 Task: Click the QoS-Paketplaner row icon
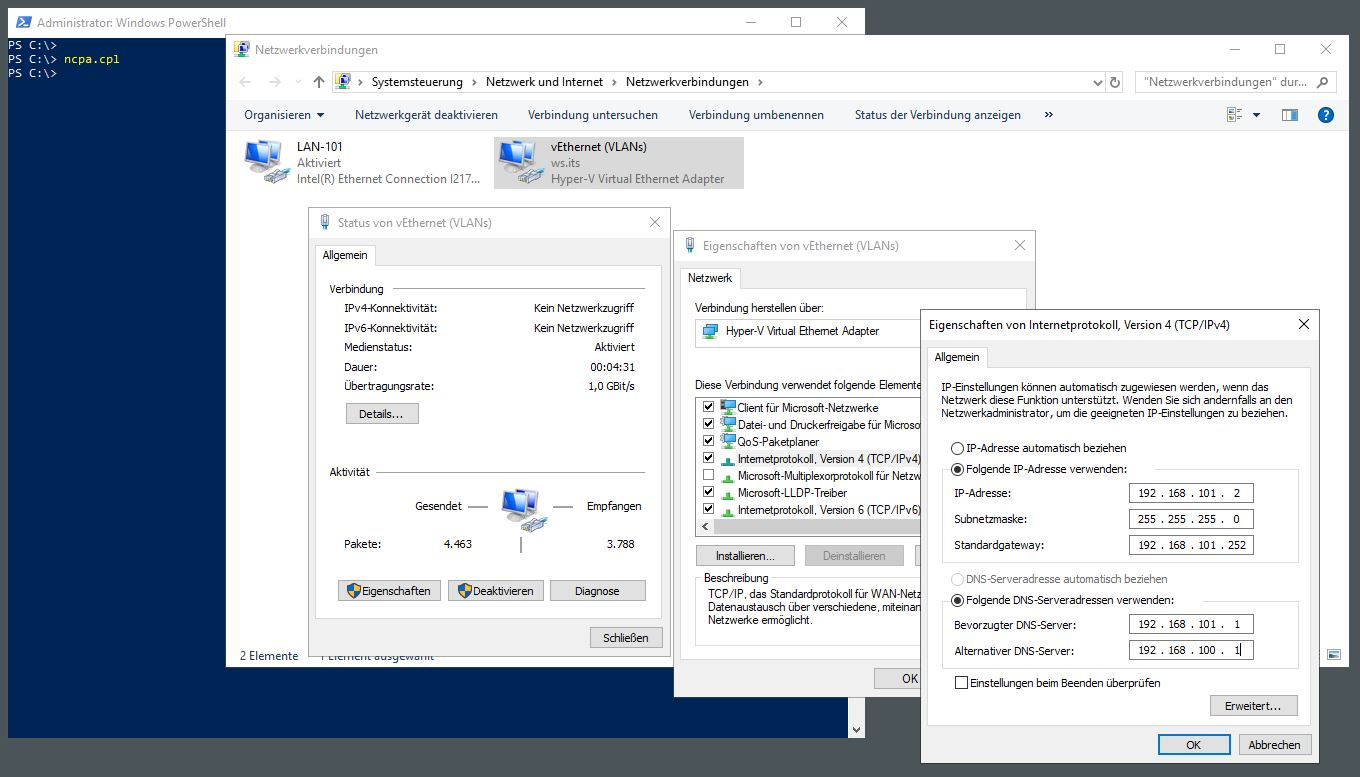pyautogui.click(x=728, y=441)
